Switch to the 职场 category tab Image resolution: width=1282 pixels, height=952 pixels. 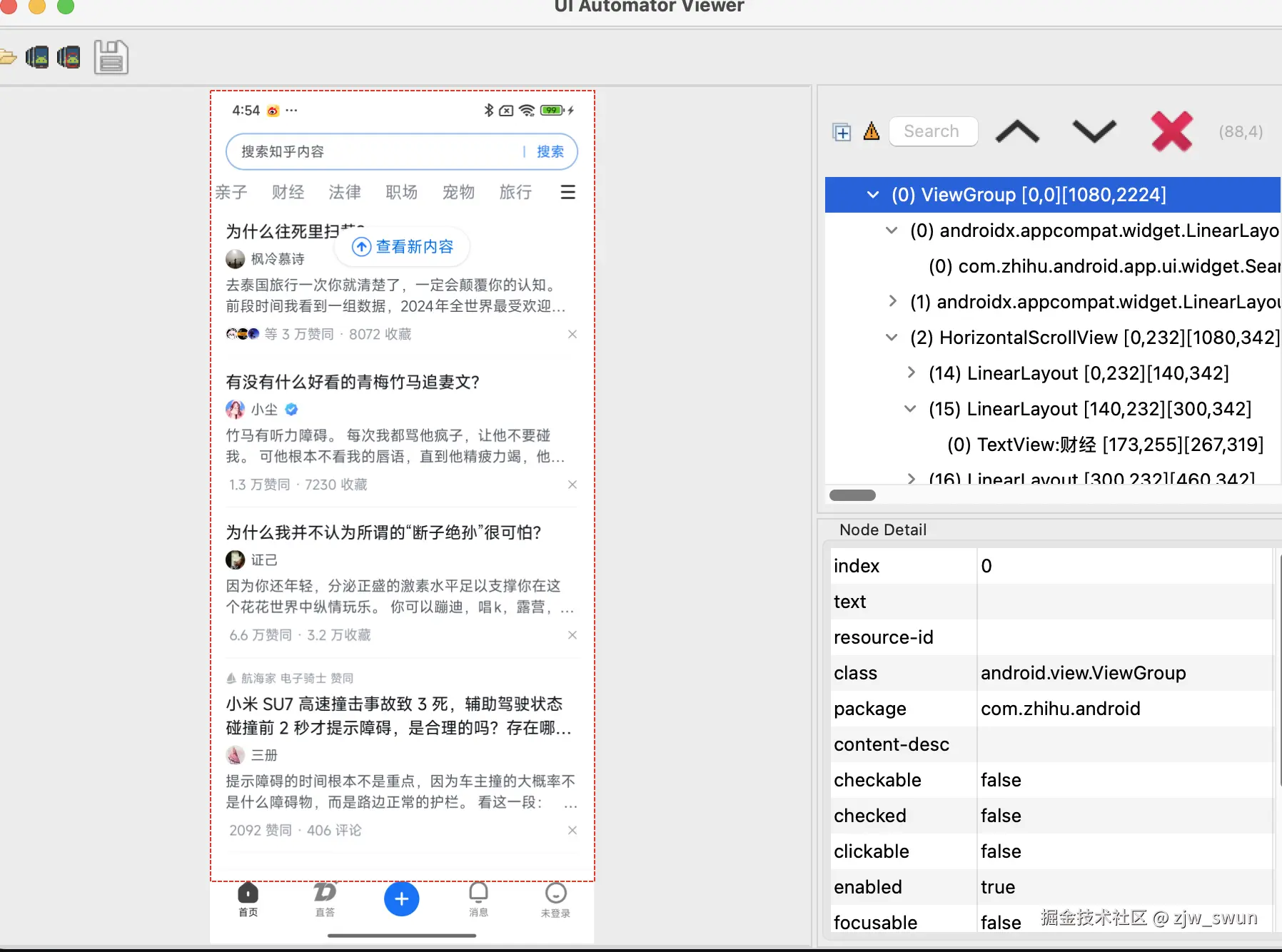point(401,192)
